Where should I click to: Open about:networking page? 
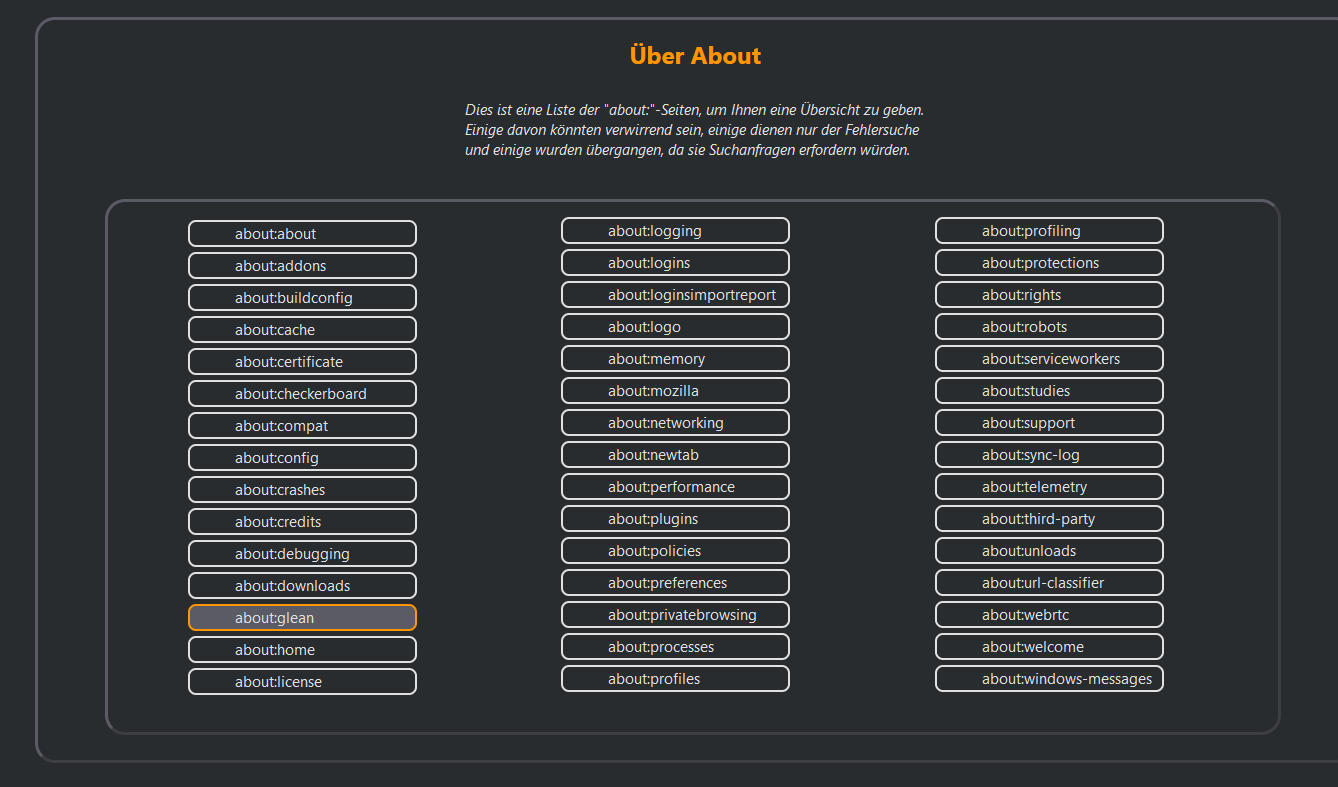pyautogui.click(x=675, y=423)
